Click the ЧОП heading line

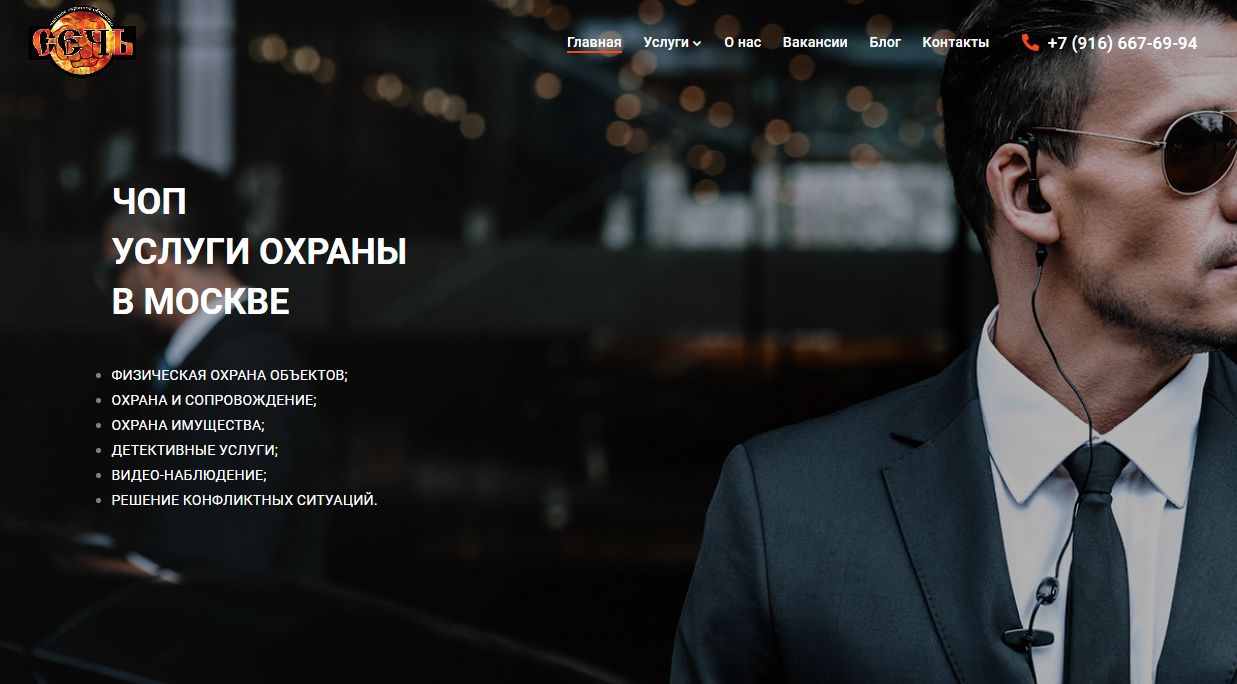149,202
